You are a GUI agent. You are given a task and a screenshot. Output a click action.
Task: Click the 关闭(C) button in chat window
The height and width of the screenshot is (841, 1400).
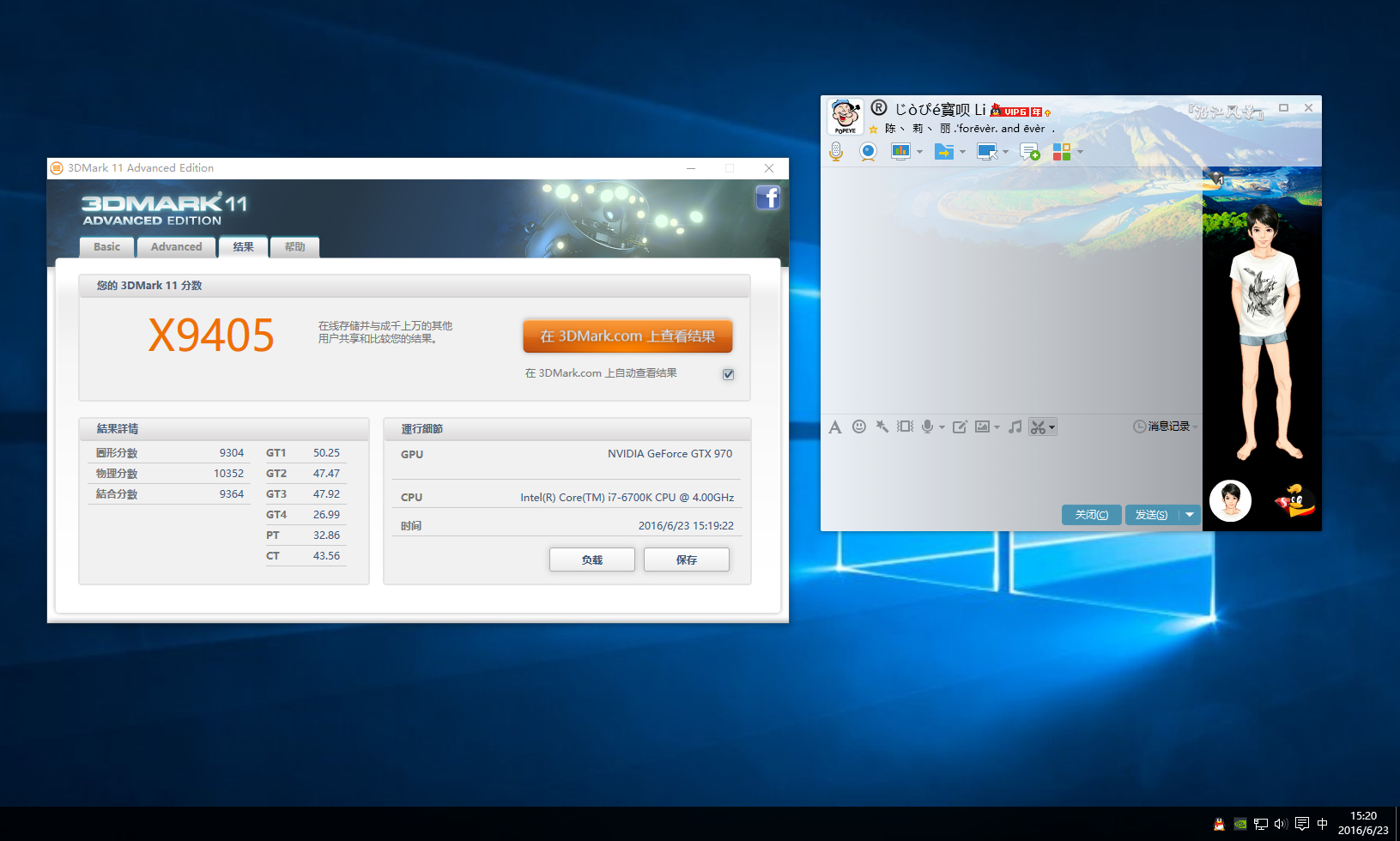(x=1092, y=515)
